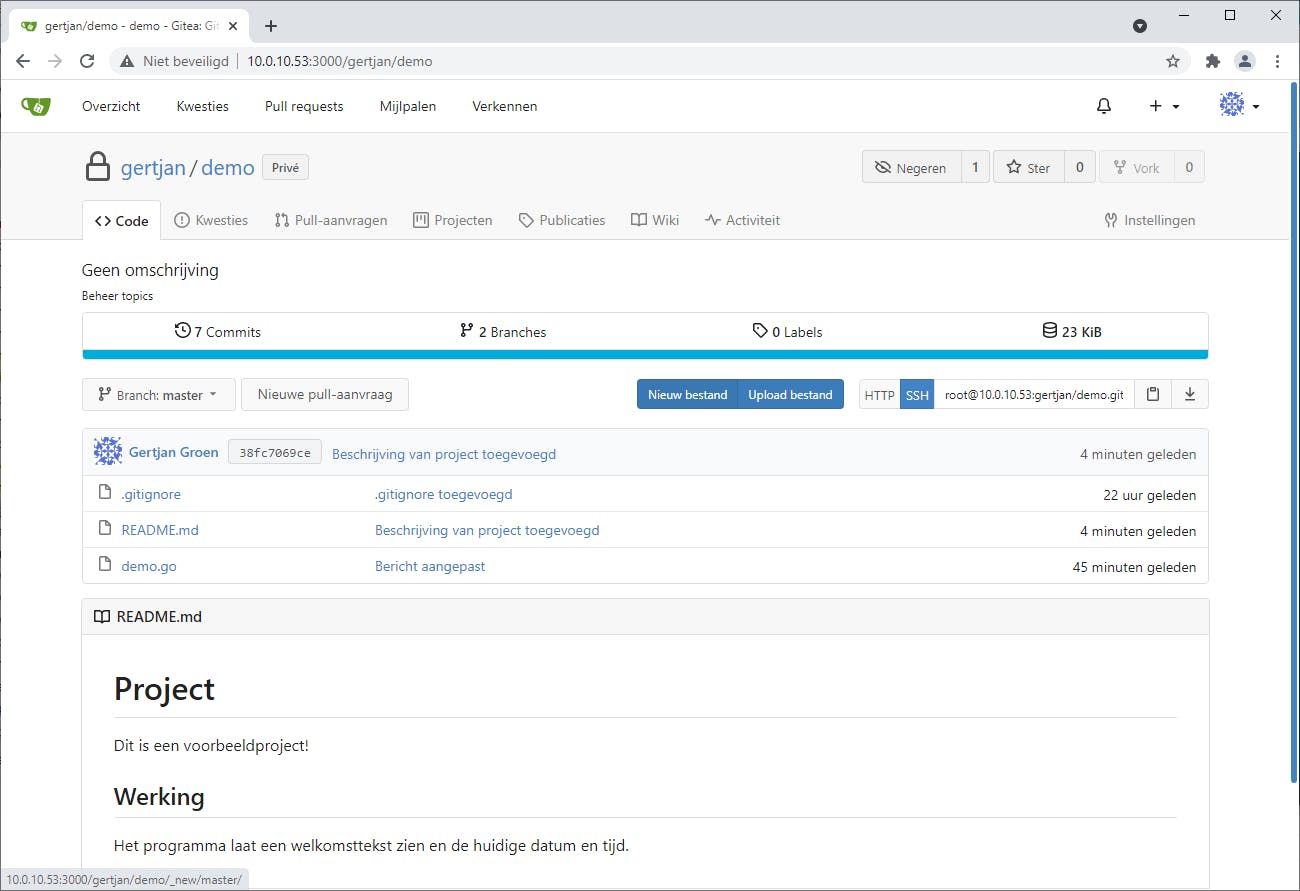Open notifications bell icon
The image size is (1300, 891).
[x=1104, y=106]
